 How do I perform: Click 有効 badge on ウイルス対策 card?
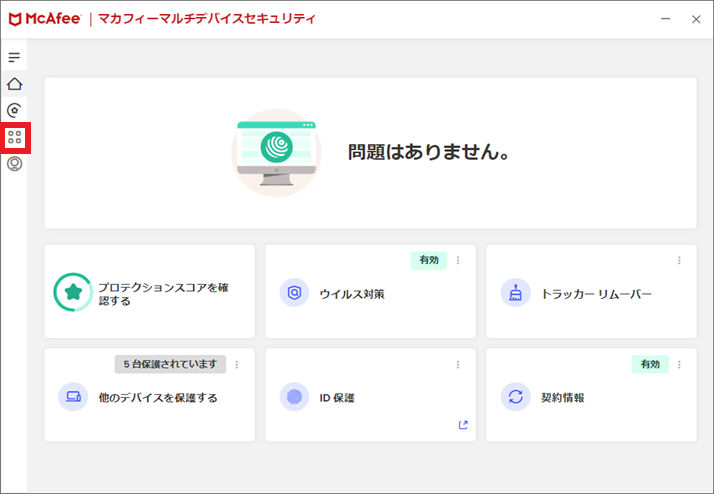click(x=429, y=260)
